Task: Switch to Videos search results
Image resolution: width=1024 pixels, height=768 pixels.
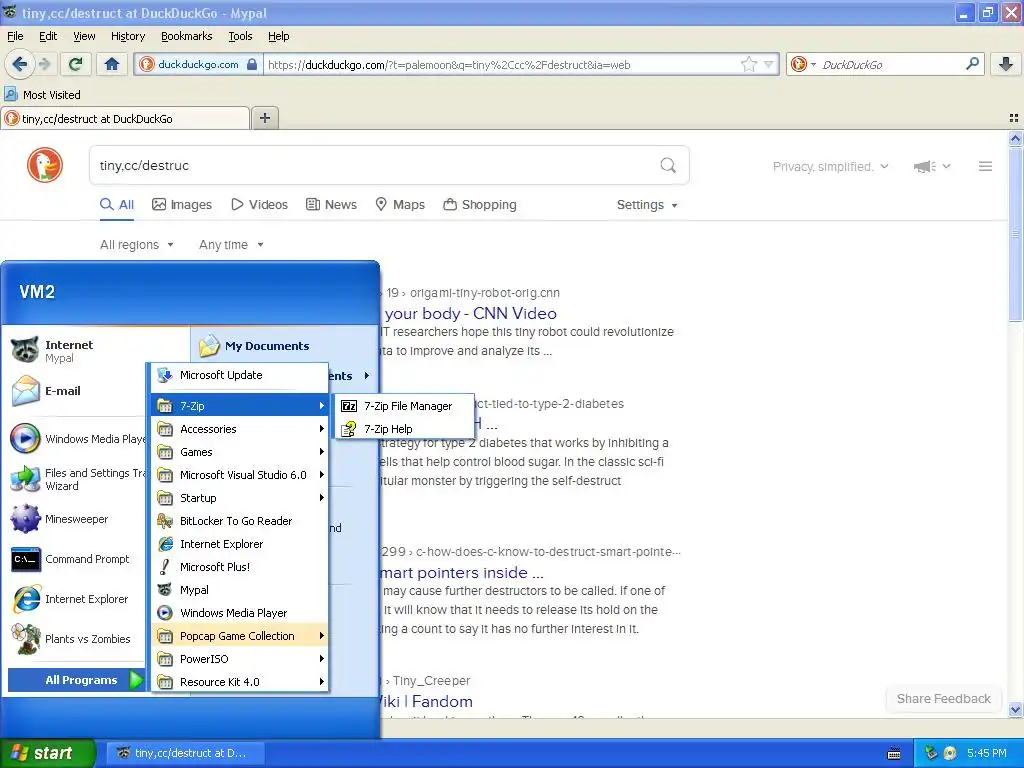Action: [259, 204]
